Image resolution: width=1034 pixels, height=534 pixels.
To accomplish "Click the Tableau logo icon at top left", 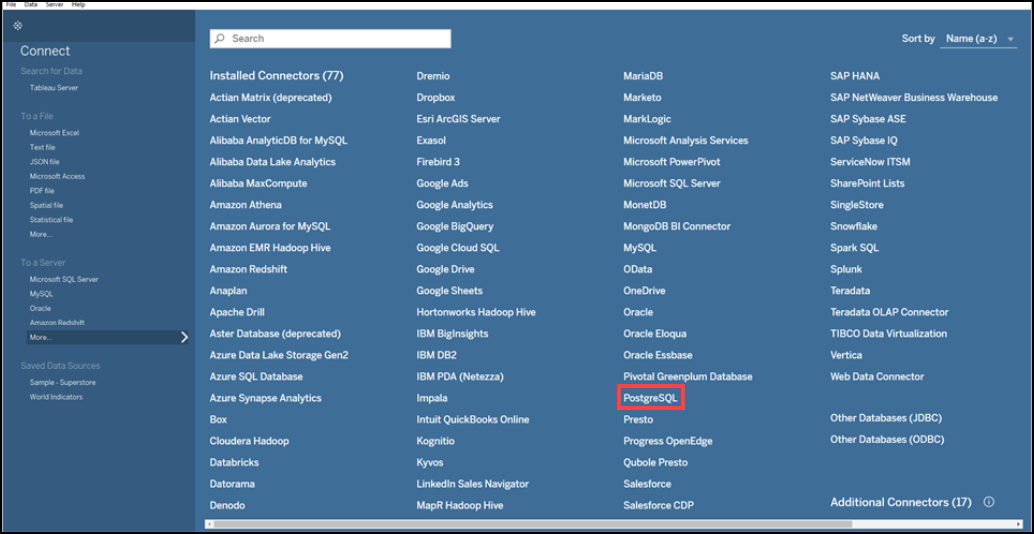I will click(x=18, y=26).
